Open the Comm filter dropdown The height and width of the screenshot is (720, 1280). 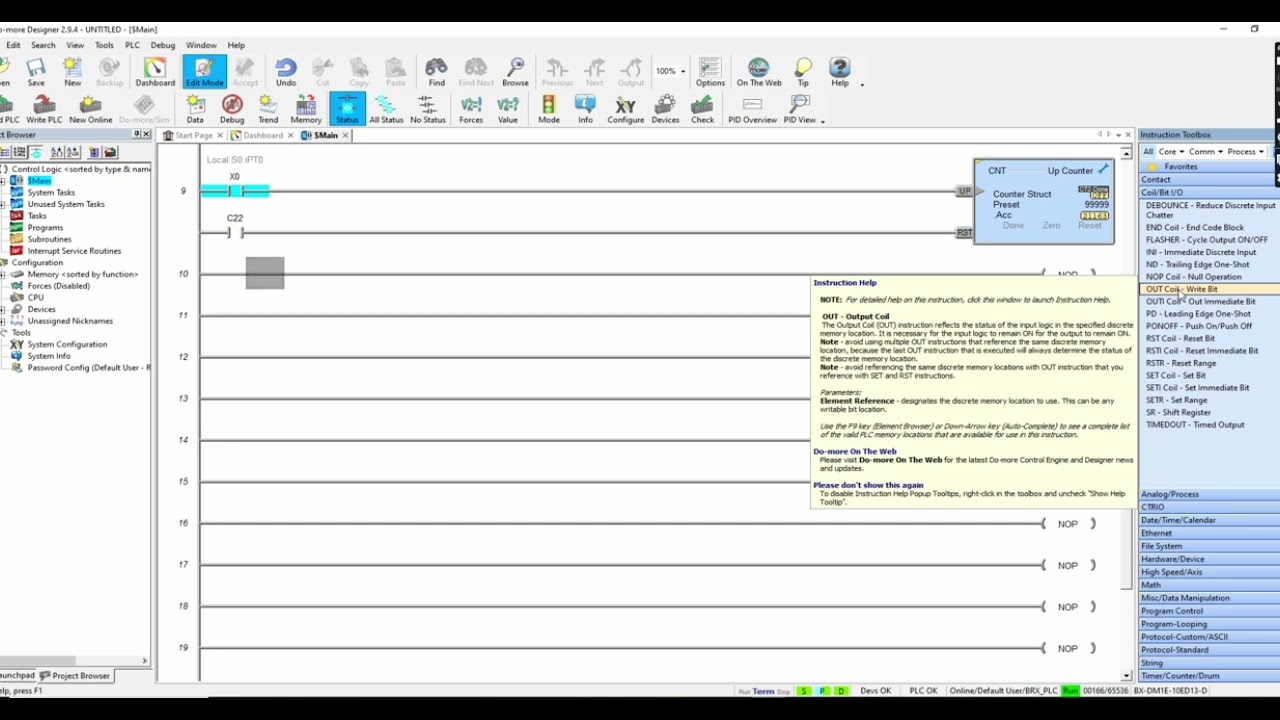1205,152
